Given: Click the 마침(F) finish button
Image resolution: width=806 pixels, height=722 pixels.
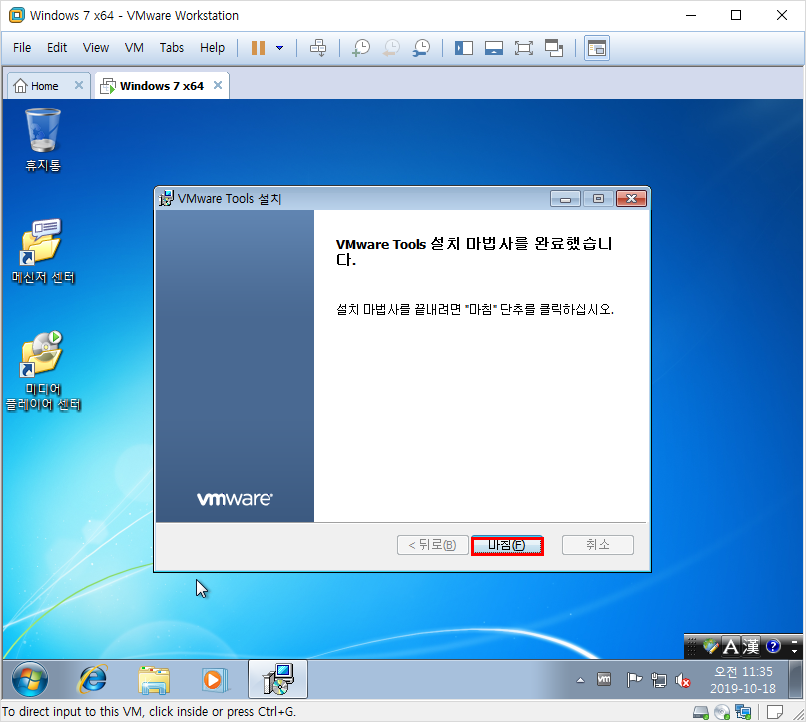Looking at the screenshot, I should pos(507,545).
